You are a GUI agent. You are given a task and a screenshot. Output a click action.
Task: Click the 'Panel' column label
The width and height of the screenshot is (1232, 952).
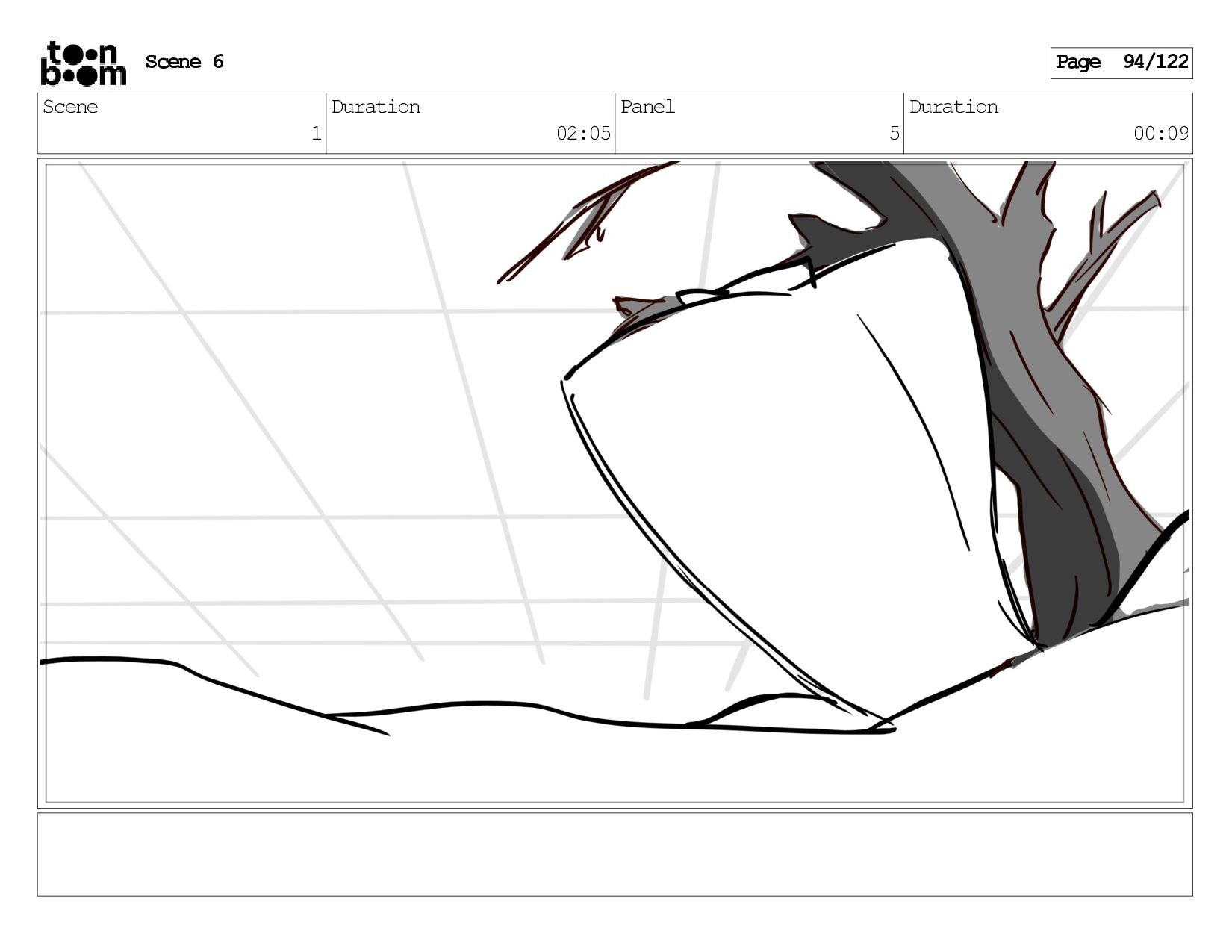coord(647,107)
